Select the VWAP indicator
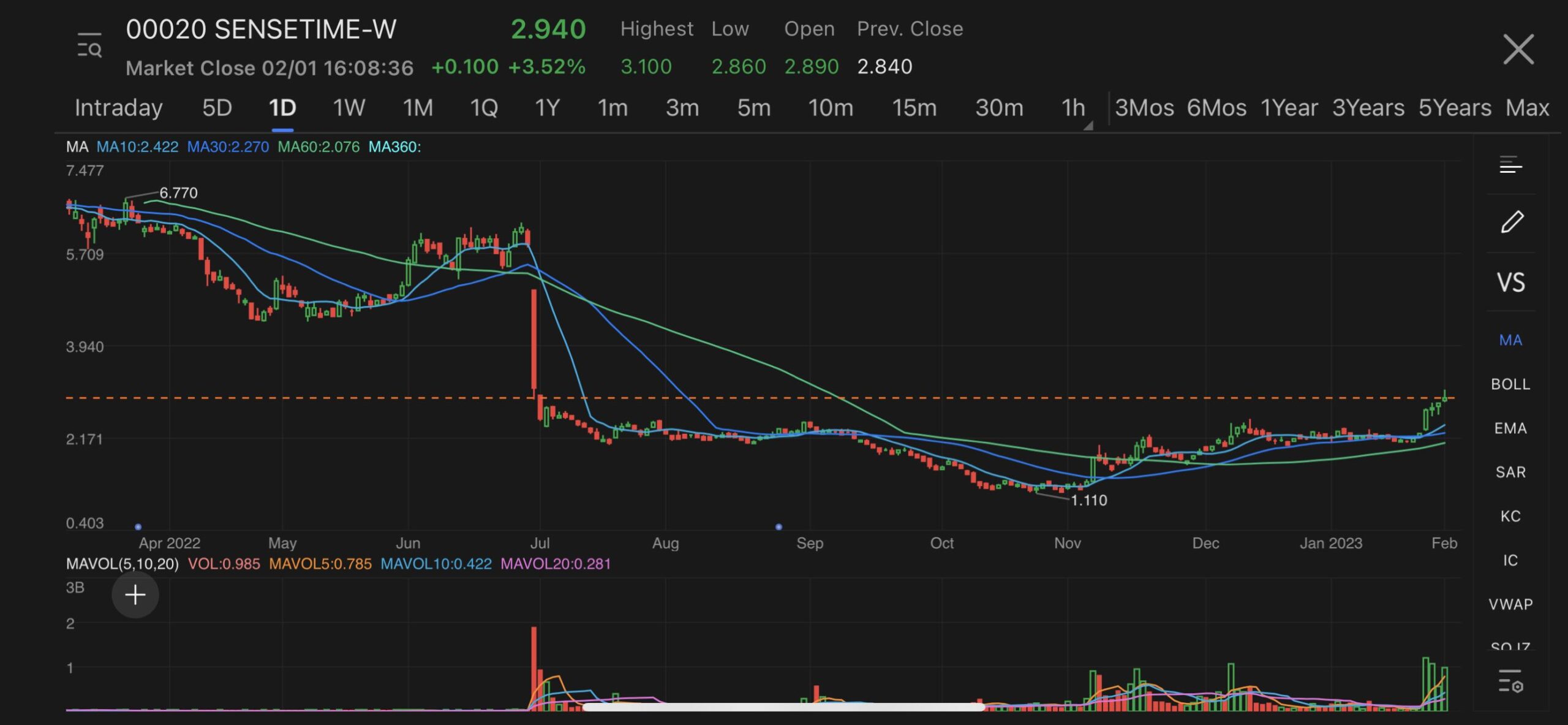Viewport: 1568px width, 725px height. click(1510, 605)
